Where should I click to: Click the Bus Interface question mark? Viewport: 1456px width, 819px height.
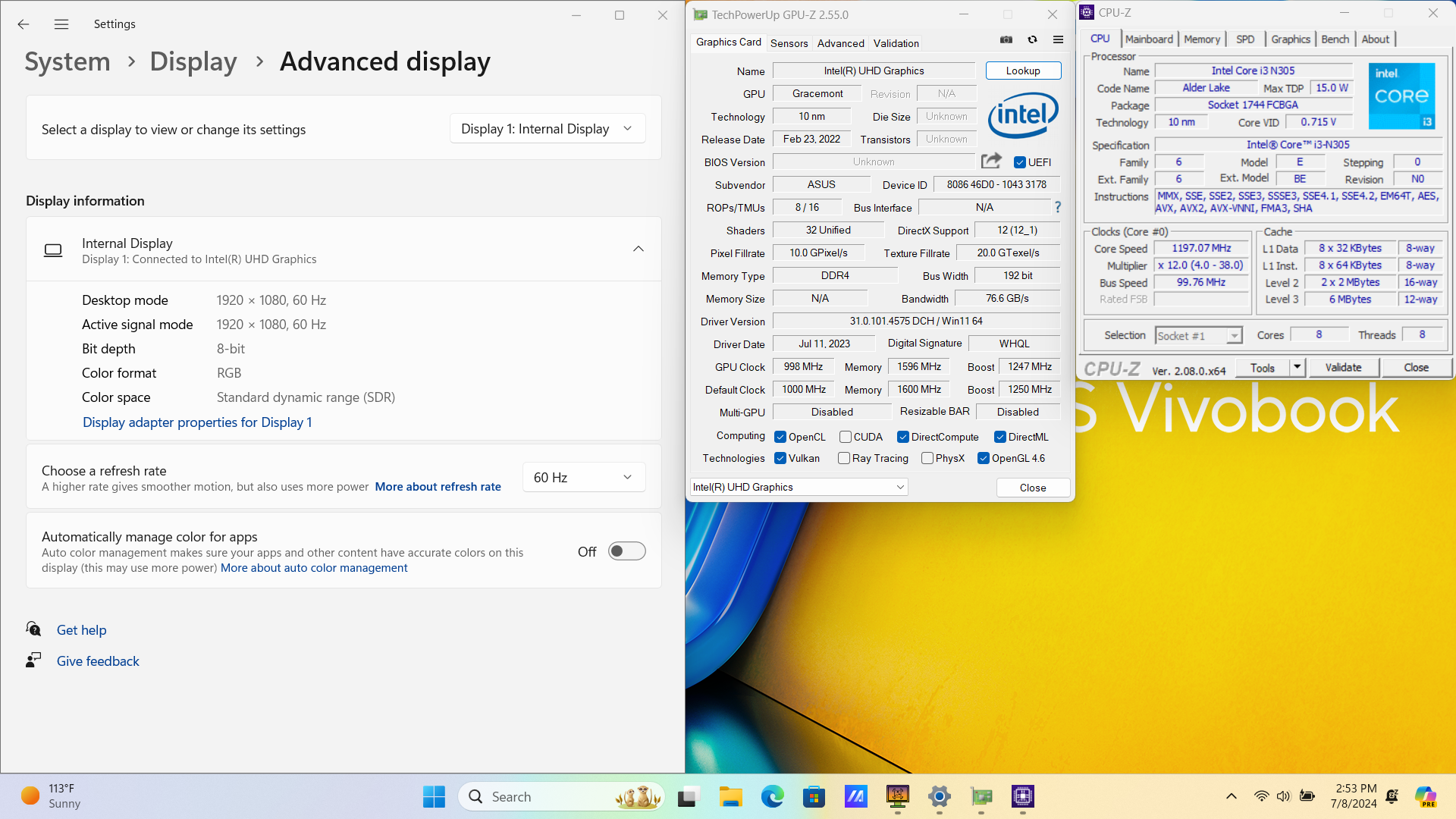(1057, 207)
